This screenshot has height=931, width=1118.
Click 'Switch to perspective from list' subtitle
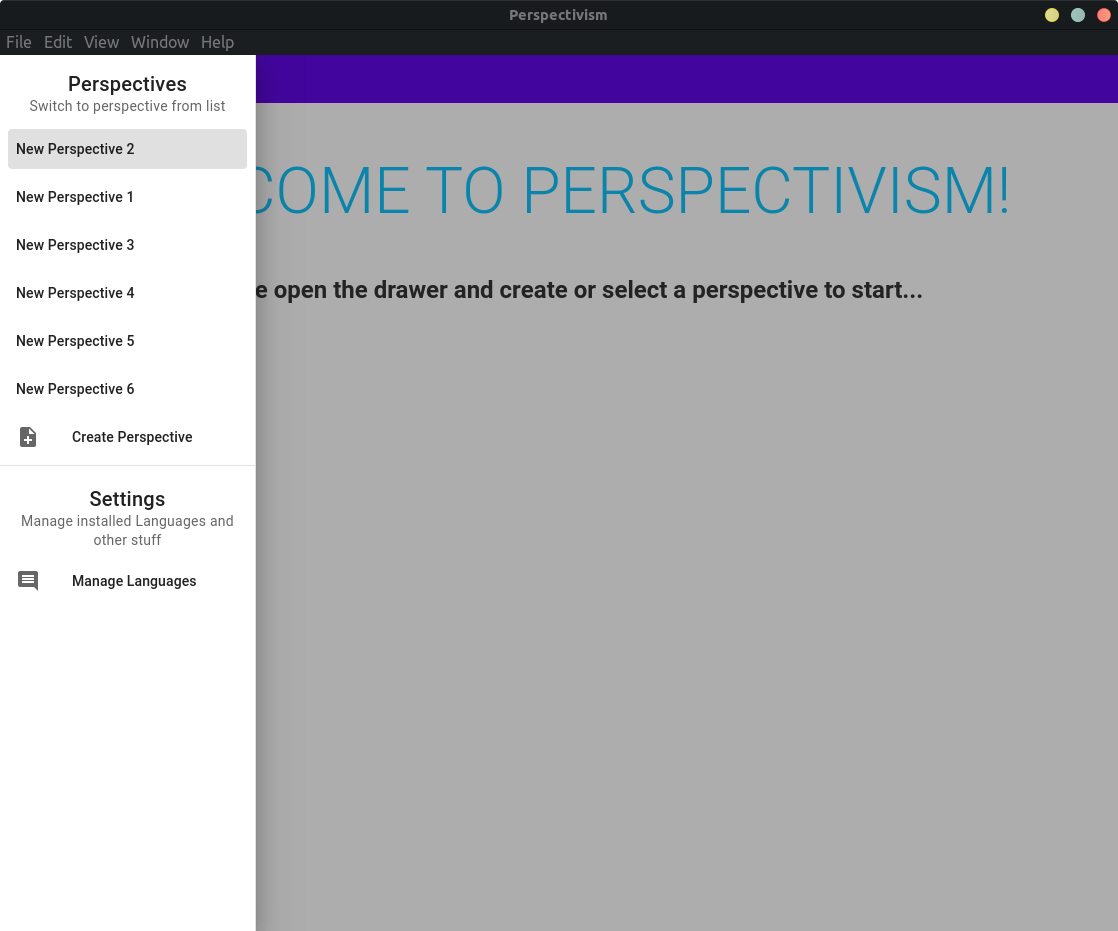[x=128, y=106]
